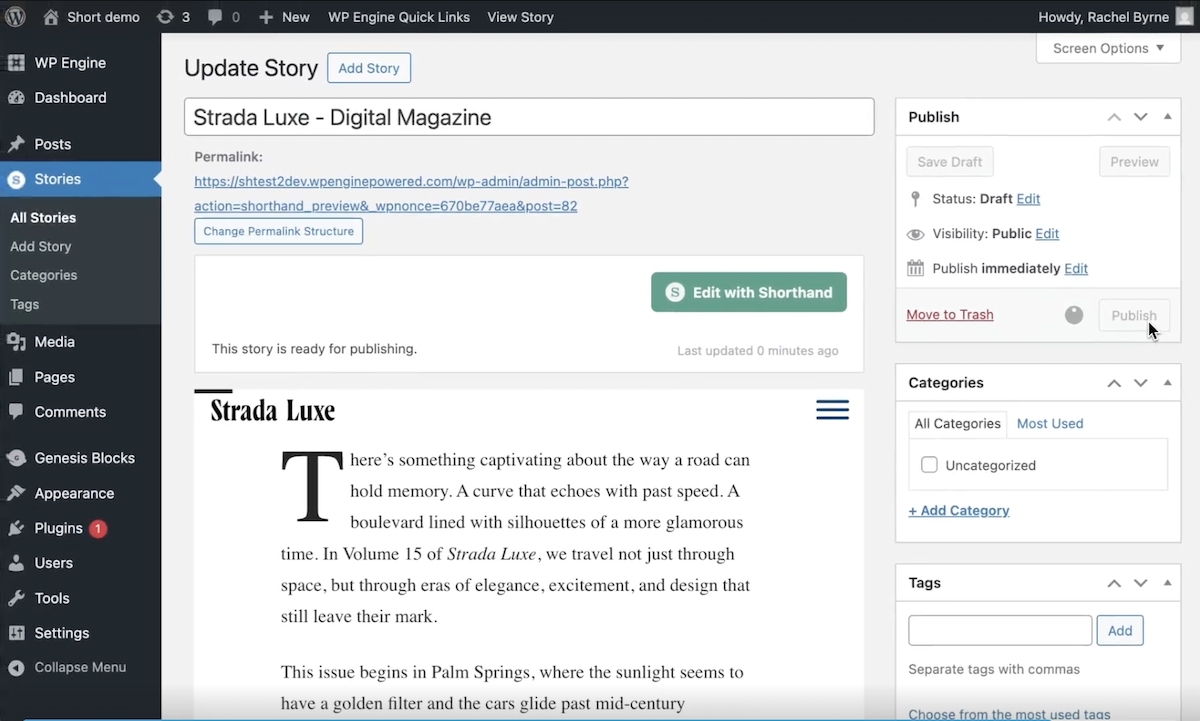Screen dimensions: 1200x721
Task: Click the WordPress logo in the admin bar
Action: point(14,16)
